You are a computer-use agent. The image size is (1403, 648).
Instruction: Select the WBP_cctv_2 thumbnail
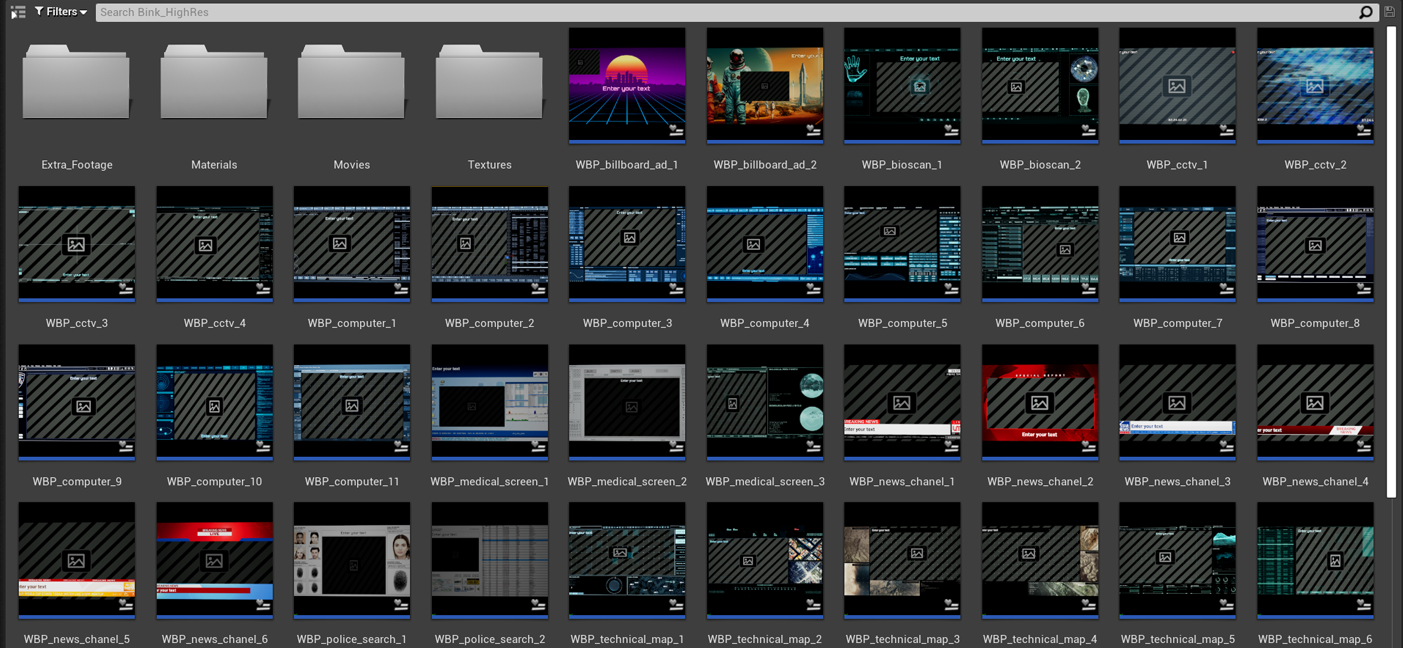[1315, 85]
